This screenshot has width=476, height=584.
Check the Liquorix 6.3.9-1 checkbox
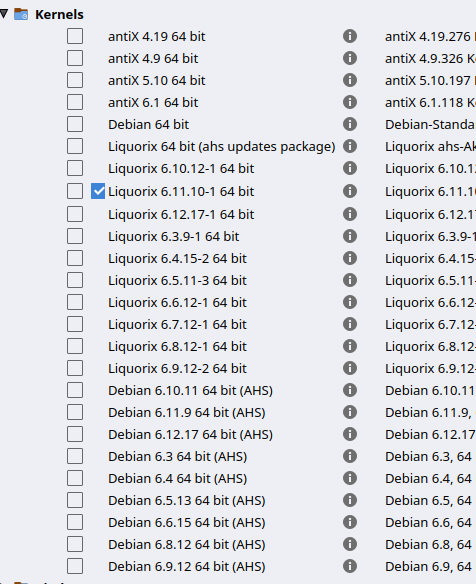point(75,236)
